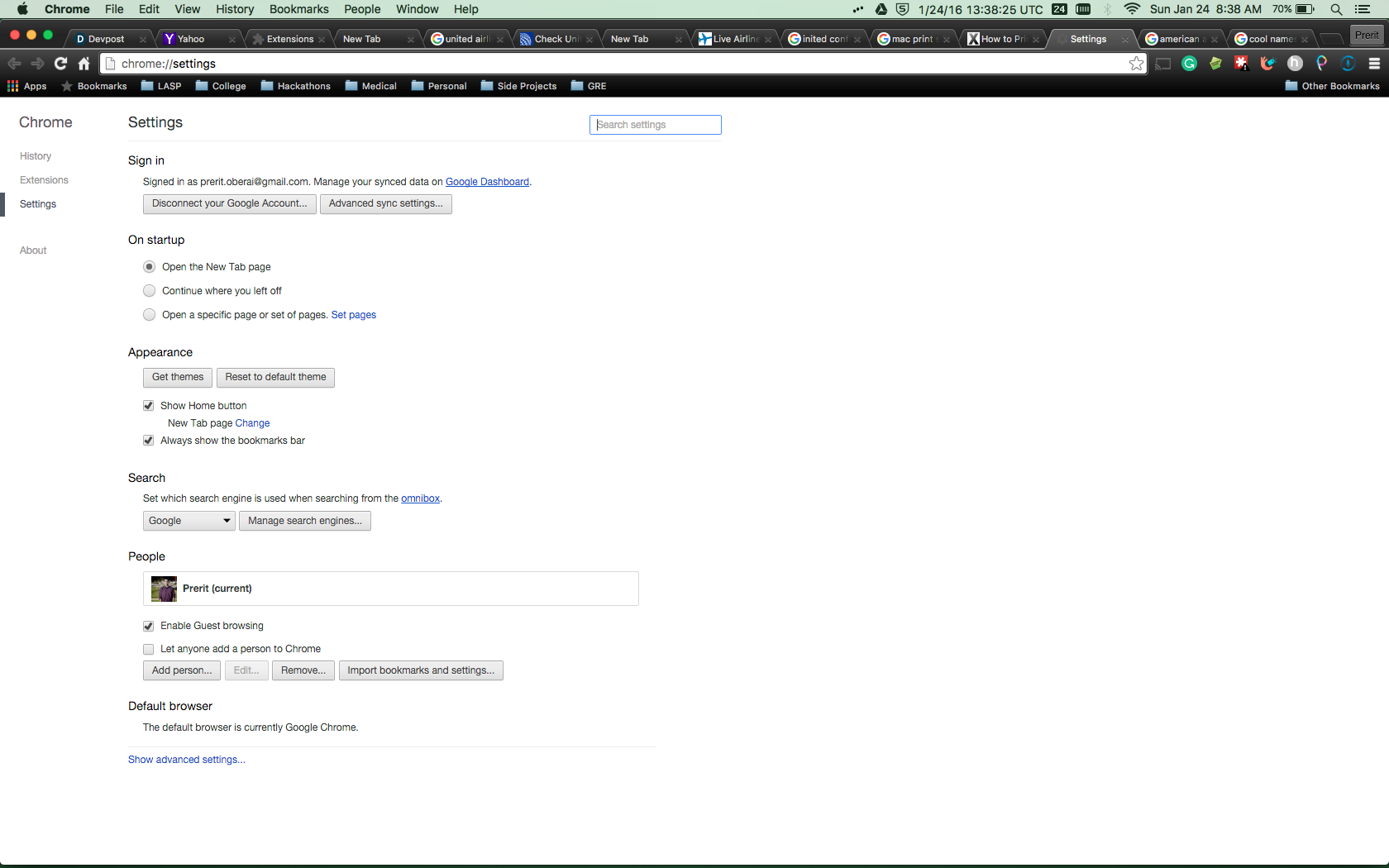Open the People menu in menu bar

coord(362,9)
